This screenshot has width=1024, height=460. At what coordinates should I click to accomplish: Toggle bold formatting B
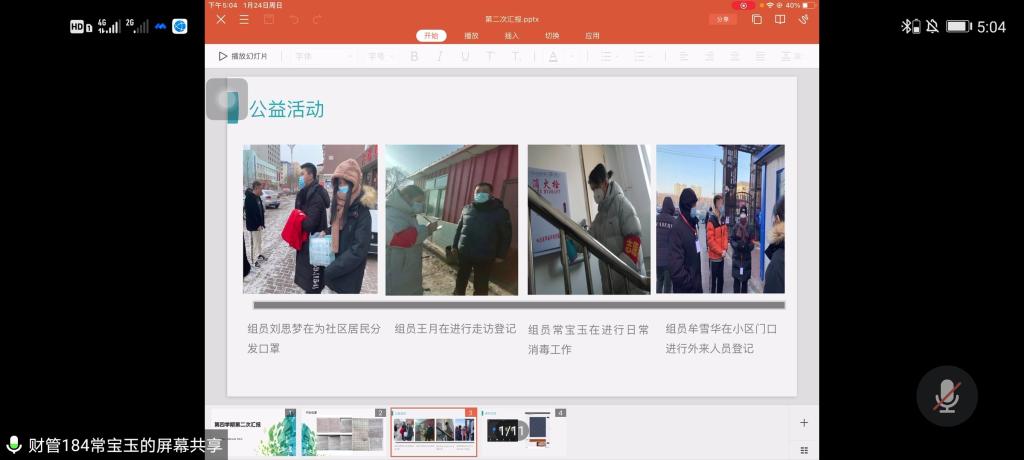tap(414, 57)
